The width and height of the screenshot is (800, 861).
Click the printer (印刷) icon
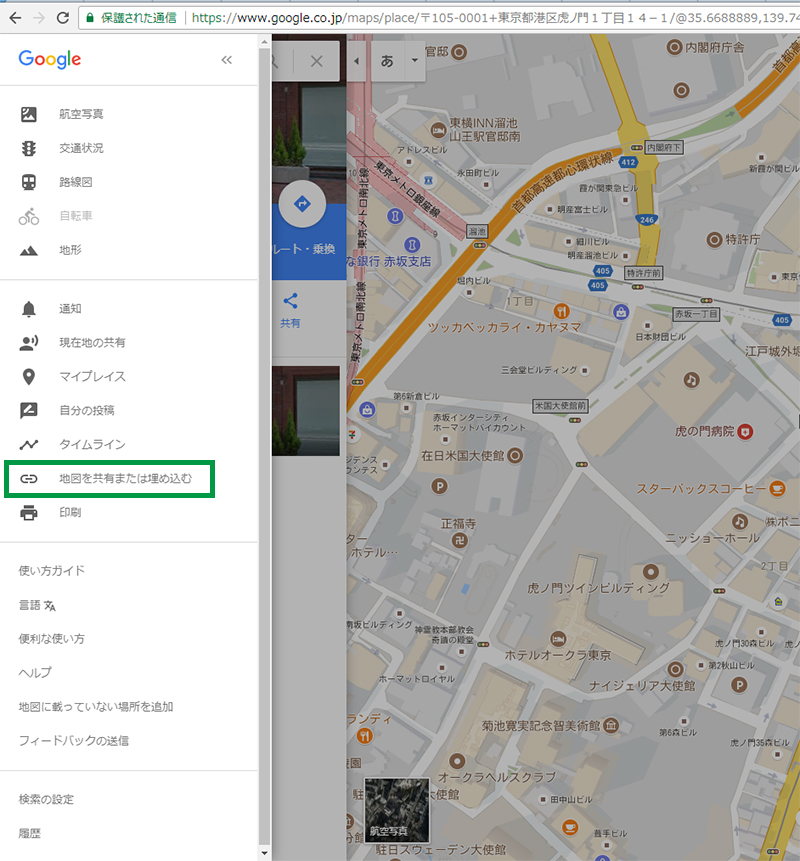click(29, 513)
